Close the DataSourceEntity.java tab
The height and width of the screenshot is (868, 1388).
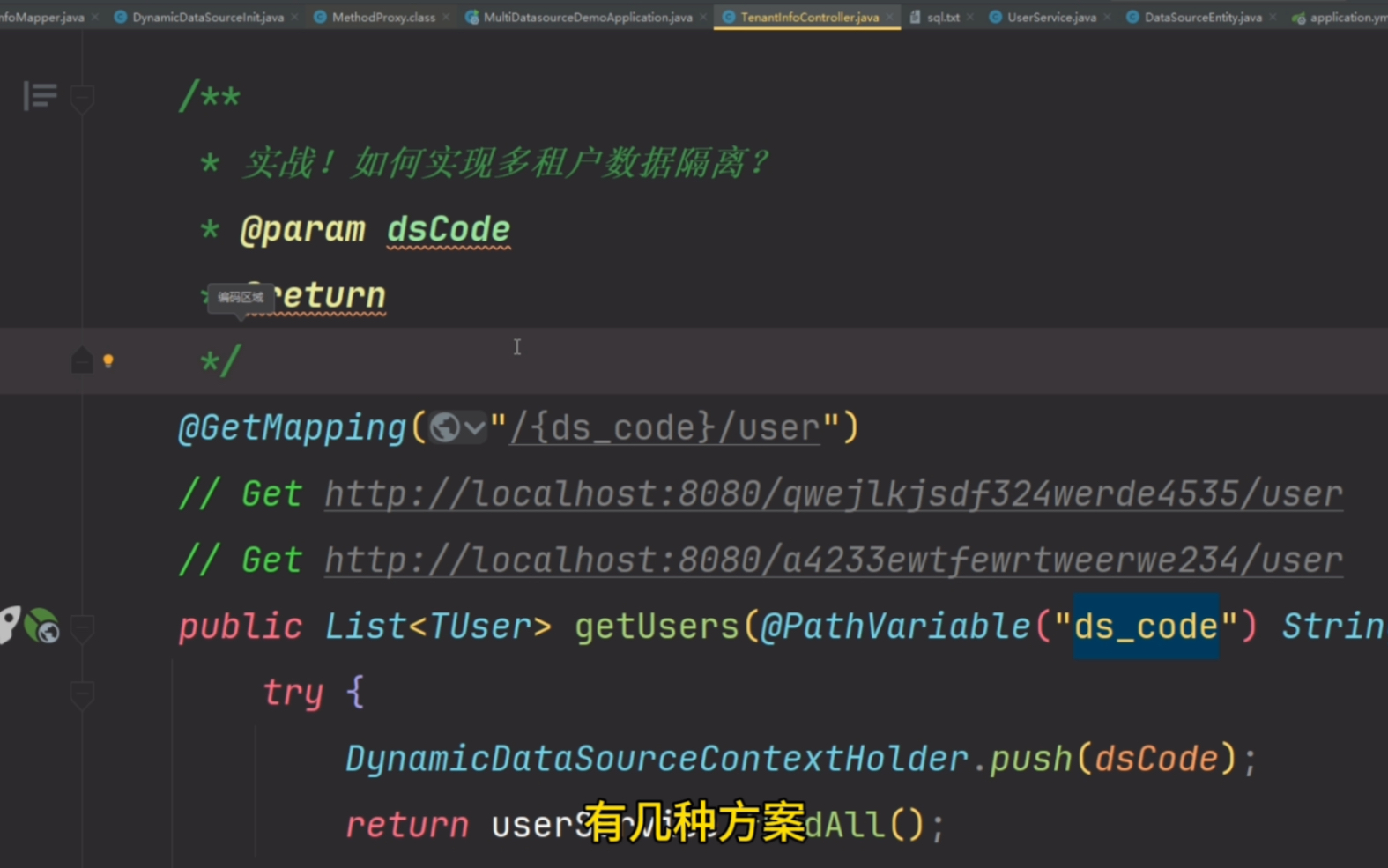click(1273, 17)
